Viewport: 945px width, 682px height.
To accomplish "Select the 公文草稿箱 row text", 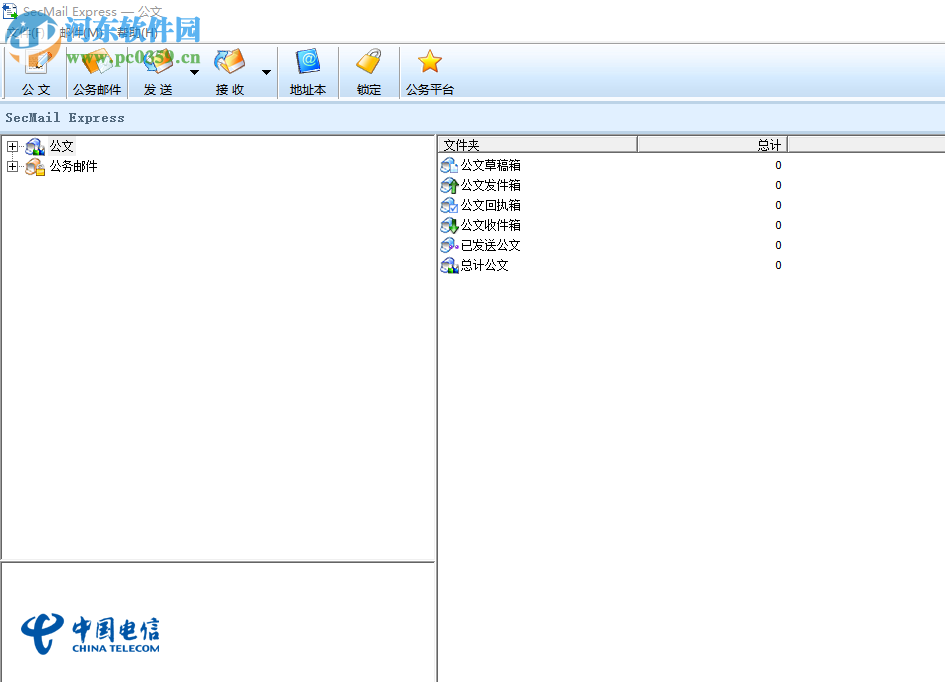I will (491, 165).
